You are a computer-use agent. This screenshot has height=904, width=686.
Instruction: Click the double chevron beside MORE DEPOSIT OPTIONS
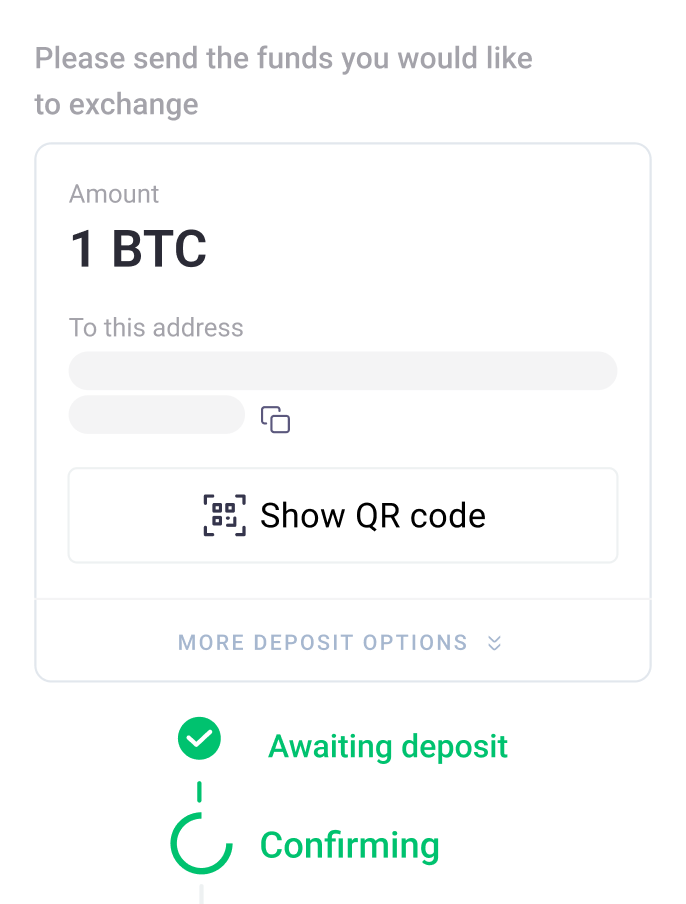point(494,643)
